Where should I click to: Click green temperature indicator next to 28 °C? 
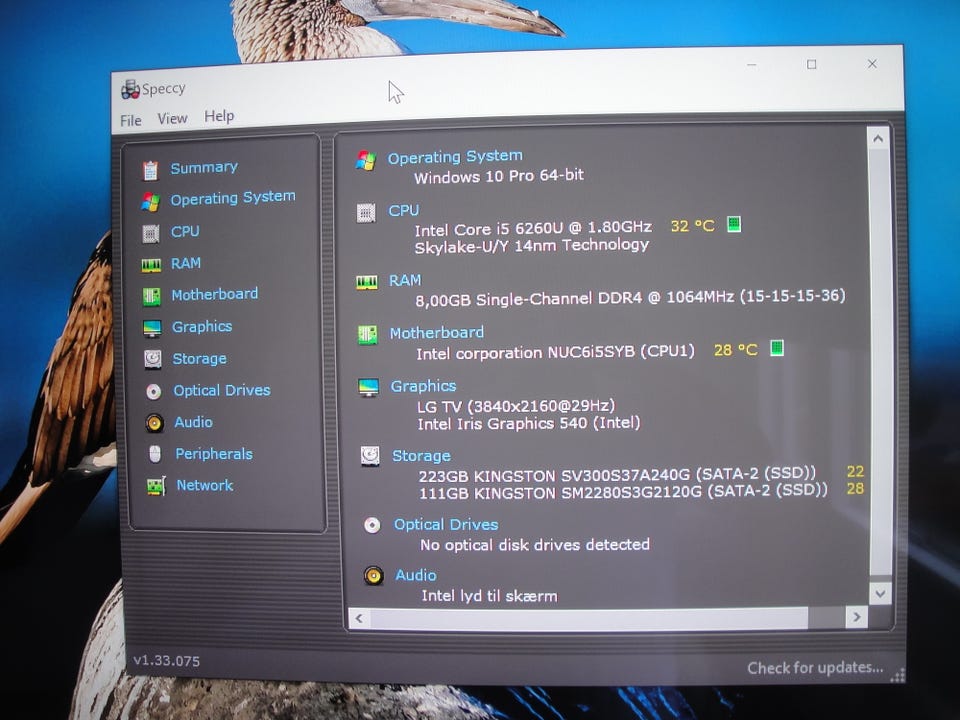(x=777, y=348)
